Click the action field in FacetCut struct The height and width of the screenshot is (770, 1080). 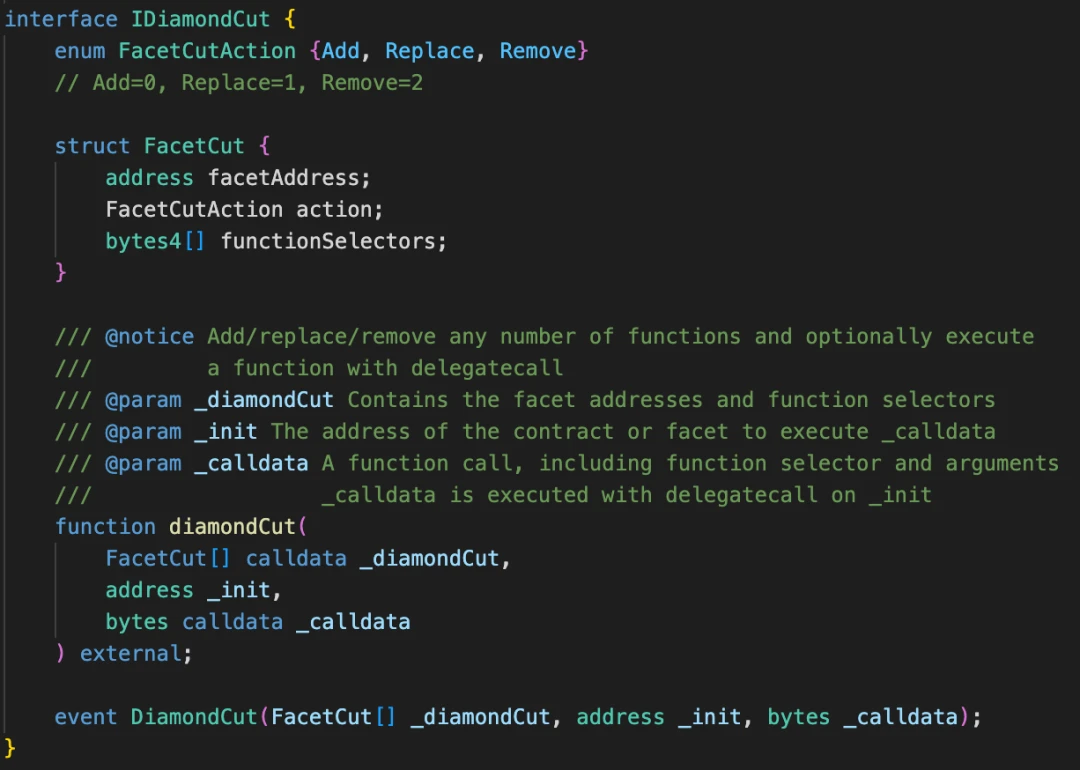click(x=340, y=210)
